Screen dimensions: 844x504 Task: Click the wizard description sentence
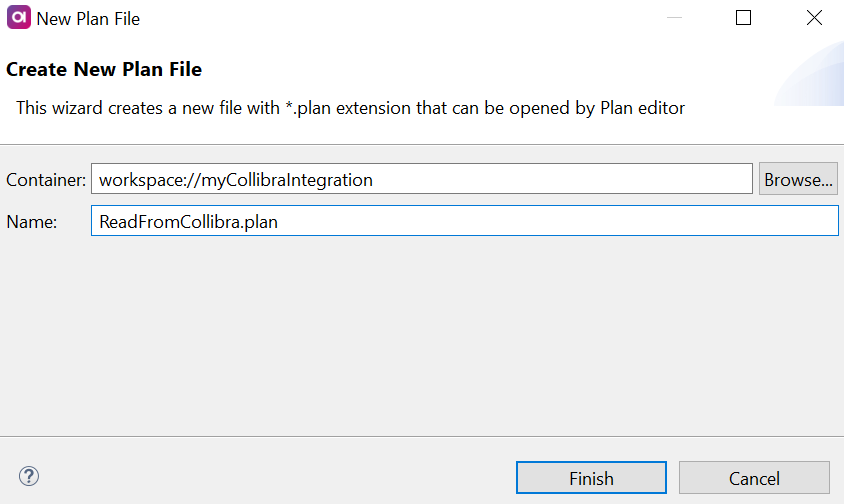(350, 108)
